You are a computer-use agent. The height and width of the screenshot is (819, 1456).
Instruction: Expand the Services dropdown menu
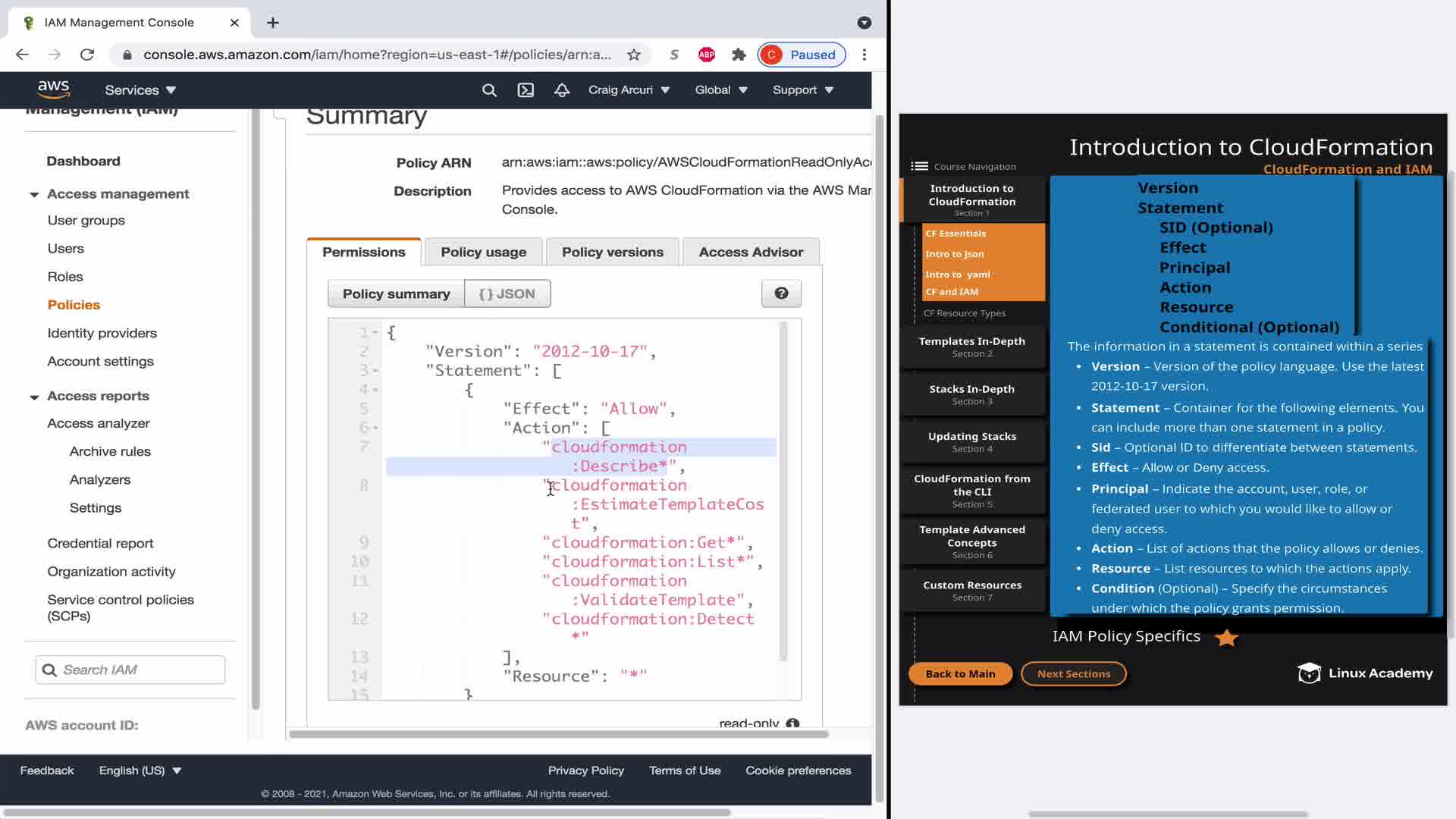tap(140, 90)
